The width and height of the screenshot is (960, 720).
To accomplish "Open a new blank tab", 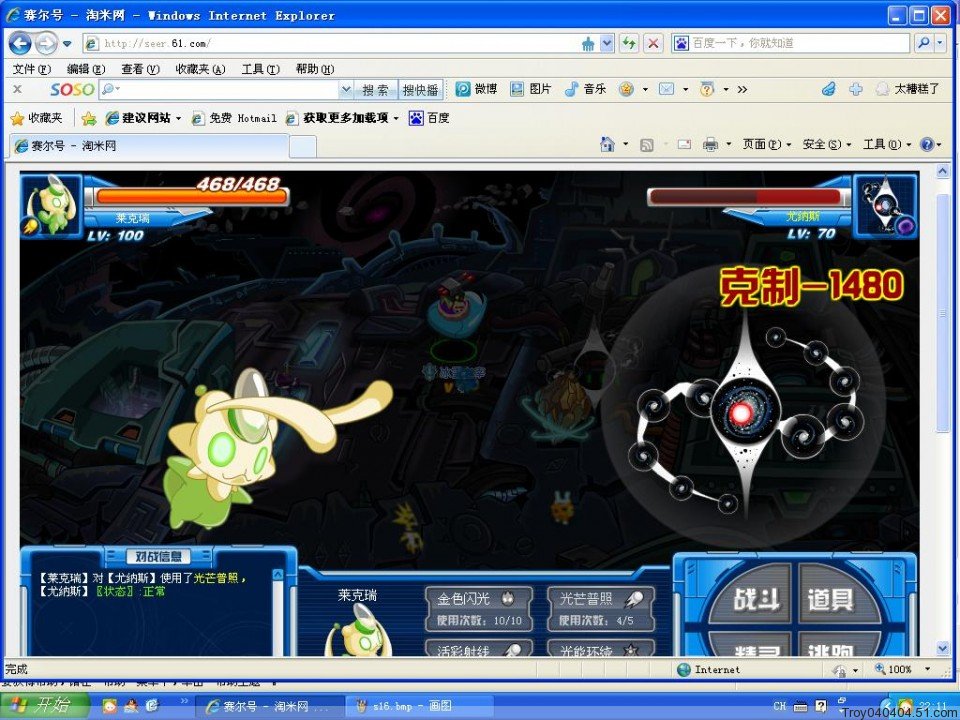I will pos(302,147).
